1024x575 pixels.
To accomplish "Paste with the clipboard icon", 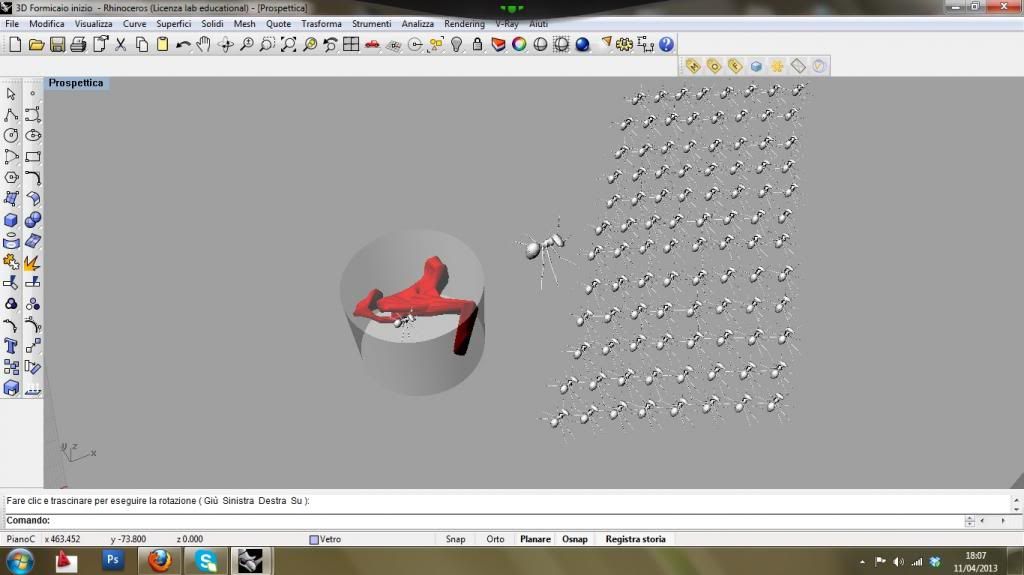I will click(x=163, y=44).
